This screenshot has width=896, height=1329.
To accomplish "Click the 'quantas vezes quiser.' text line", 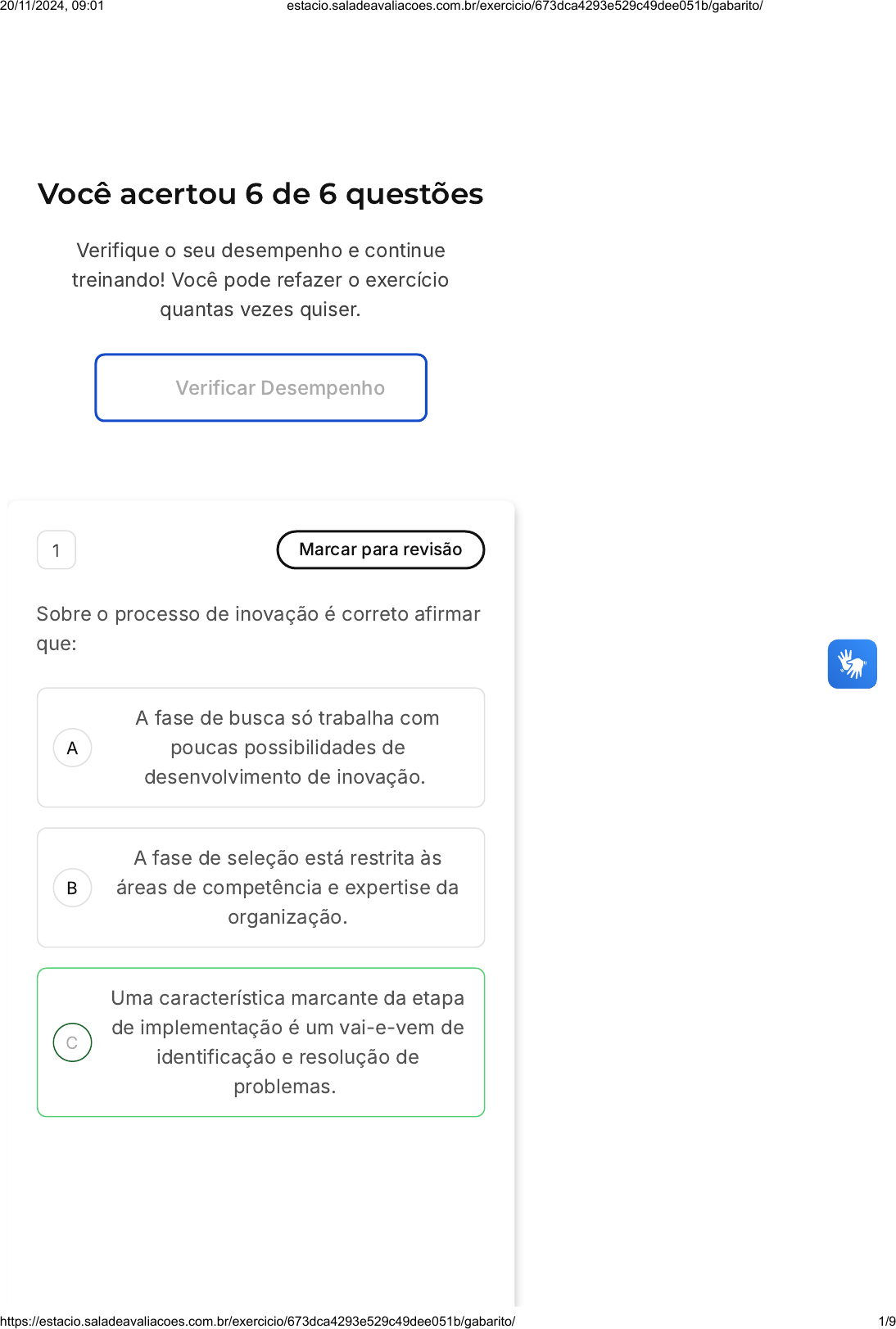I will click(260, 310).
